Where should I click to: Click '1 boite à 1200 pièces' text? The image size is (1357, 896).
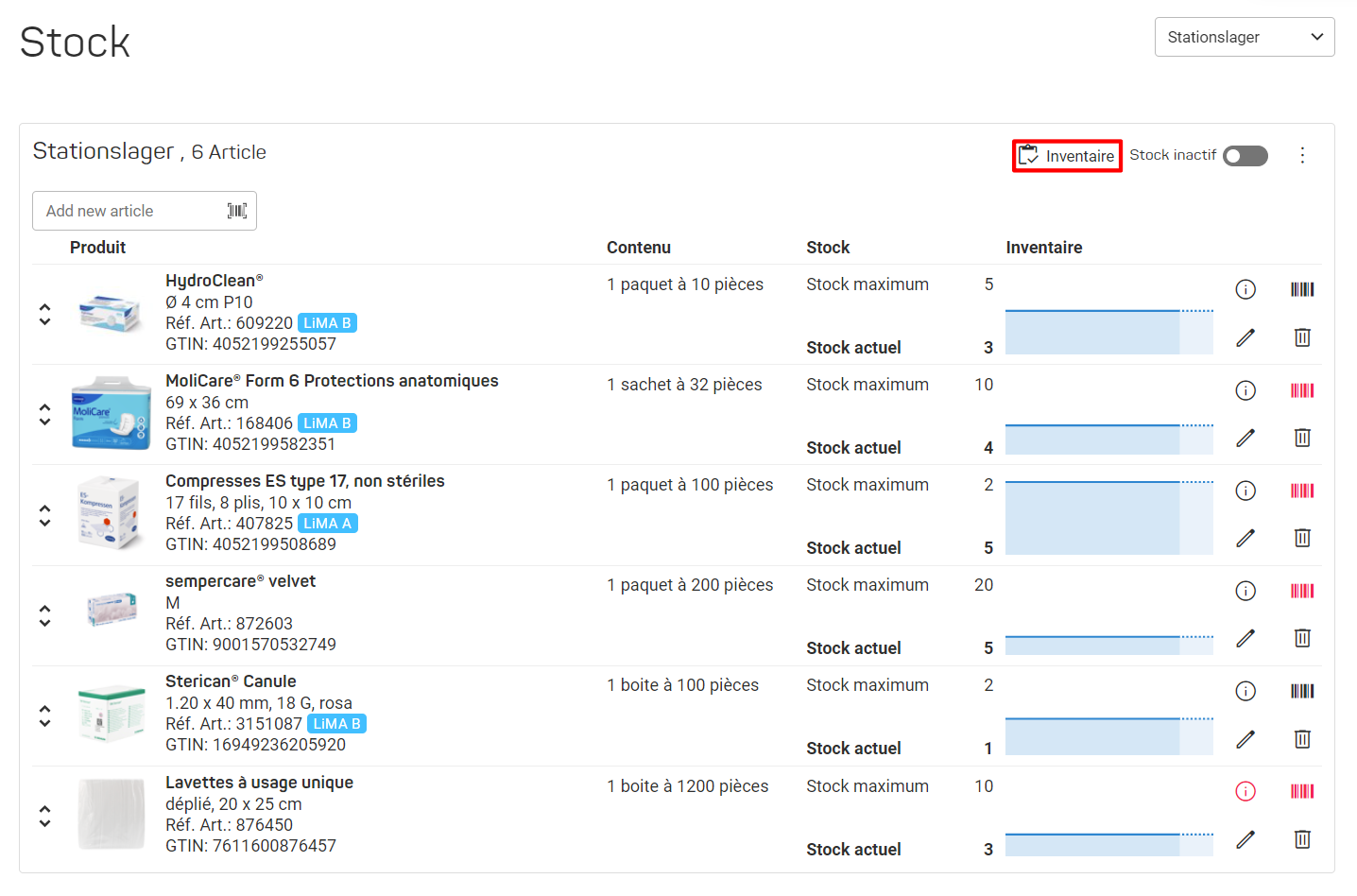point(688,786)
